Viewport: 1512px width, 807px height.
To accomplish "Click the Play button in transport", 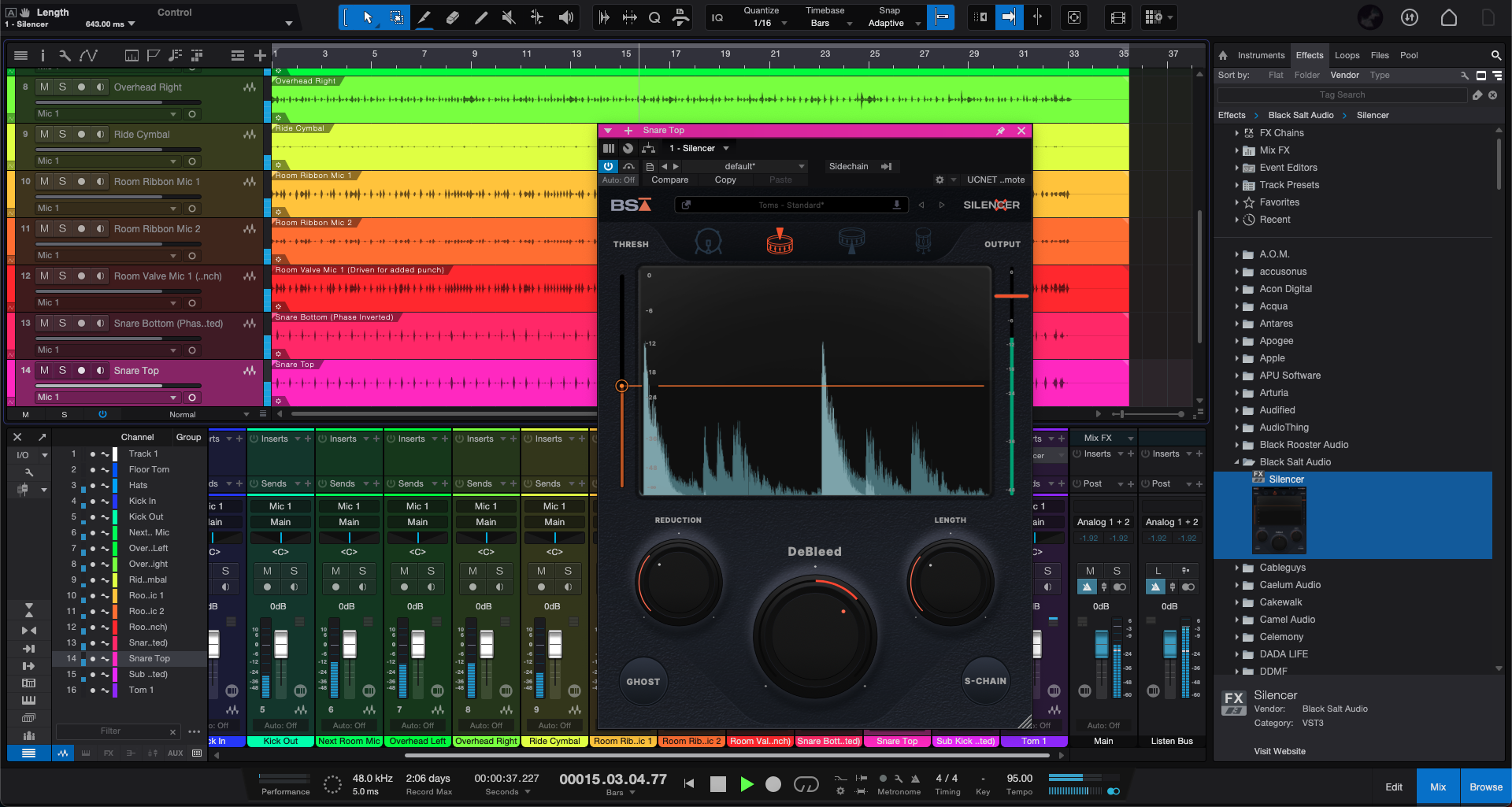I will [747, 784].
